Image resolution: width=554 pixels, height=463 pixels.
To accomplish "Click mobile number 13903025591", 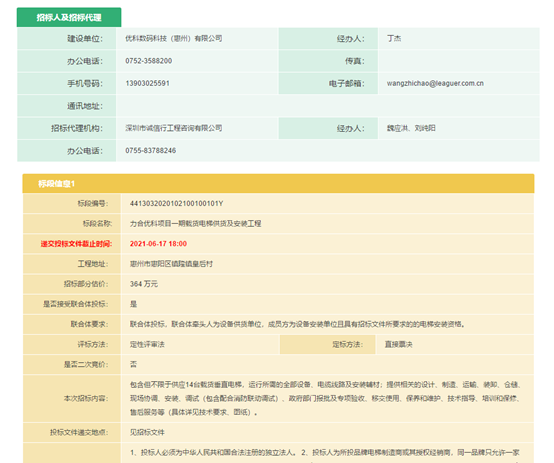I will click(148, 83).
